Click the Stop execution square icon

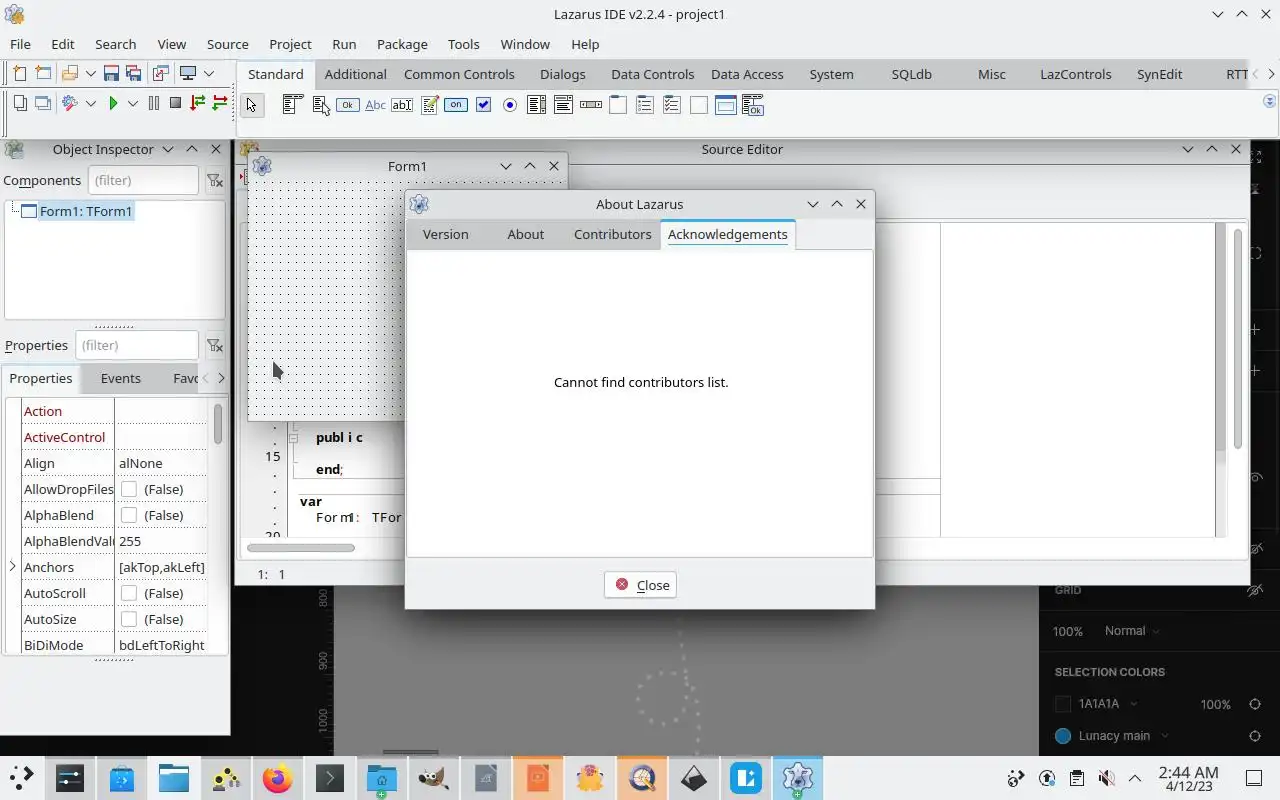pyautogui.click(x=175, y=103)
